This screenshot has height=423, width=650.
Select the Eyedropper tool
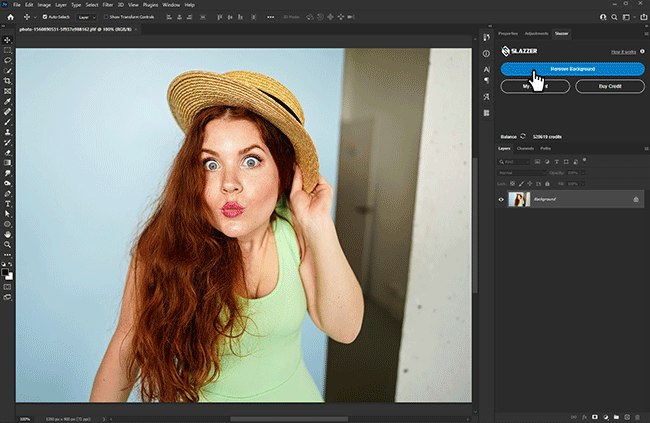7,102
